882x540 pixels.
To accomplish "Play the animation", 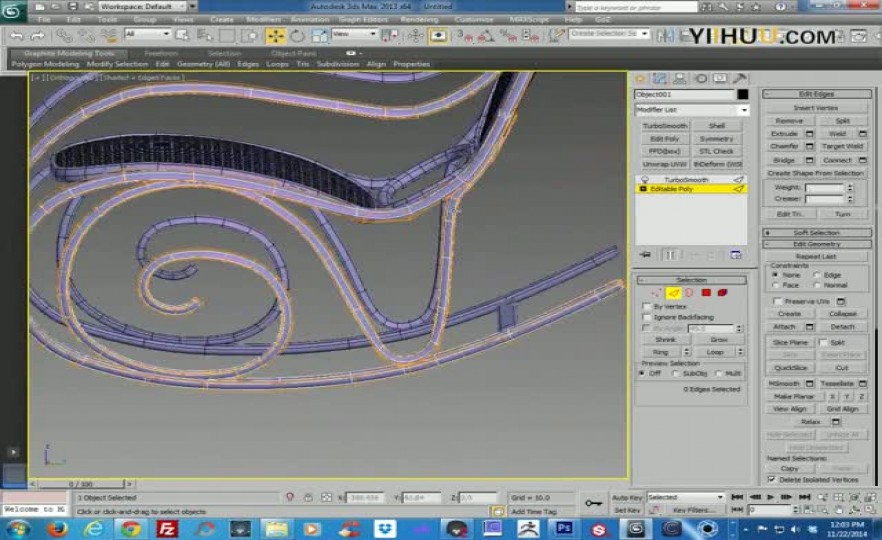I will (770, 497).
